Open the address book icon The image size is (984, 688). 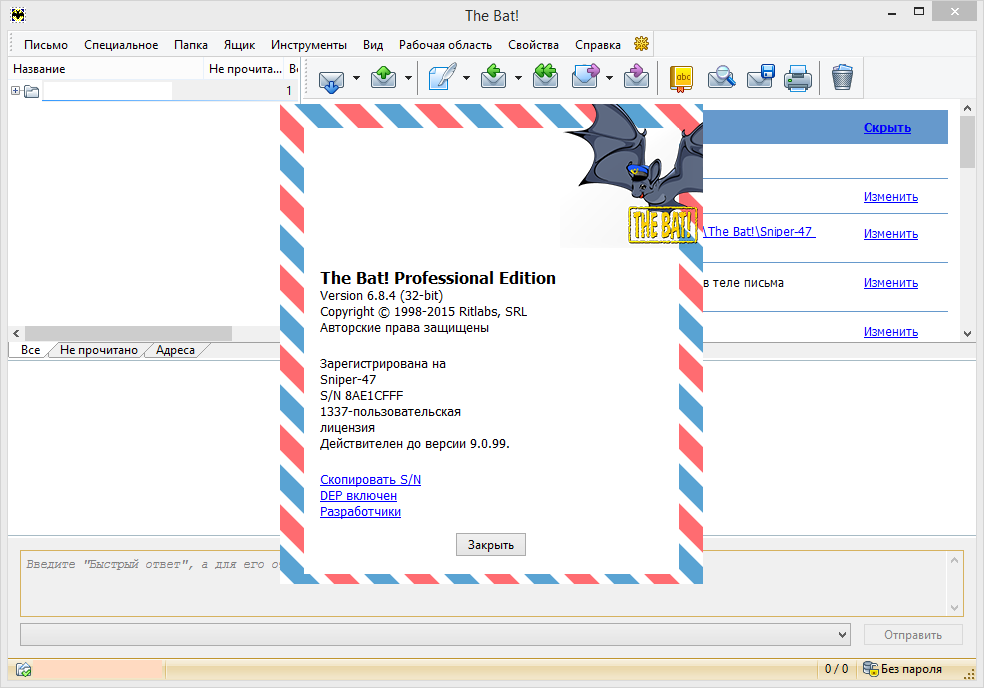[x=681, y=77]
